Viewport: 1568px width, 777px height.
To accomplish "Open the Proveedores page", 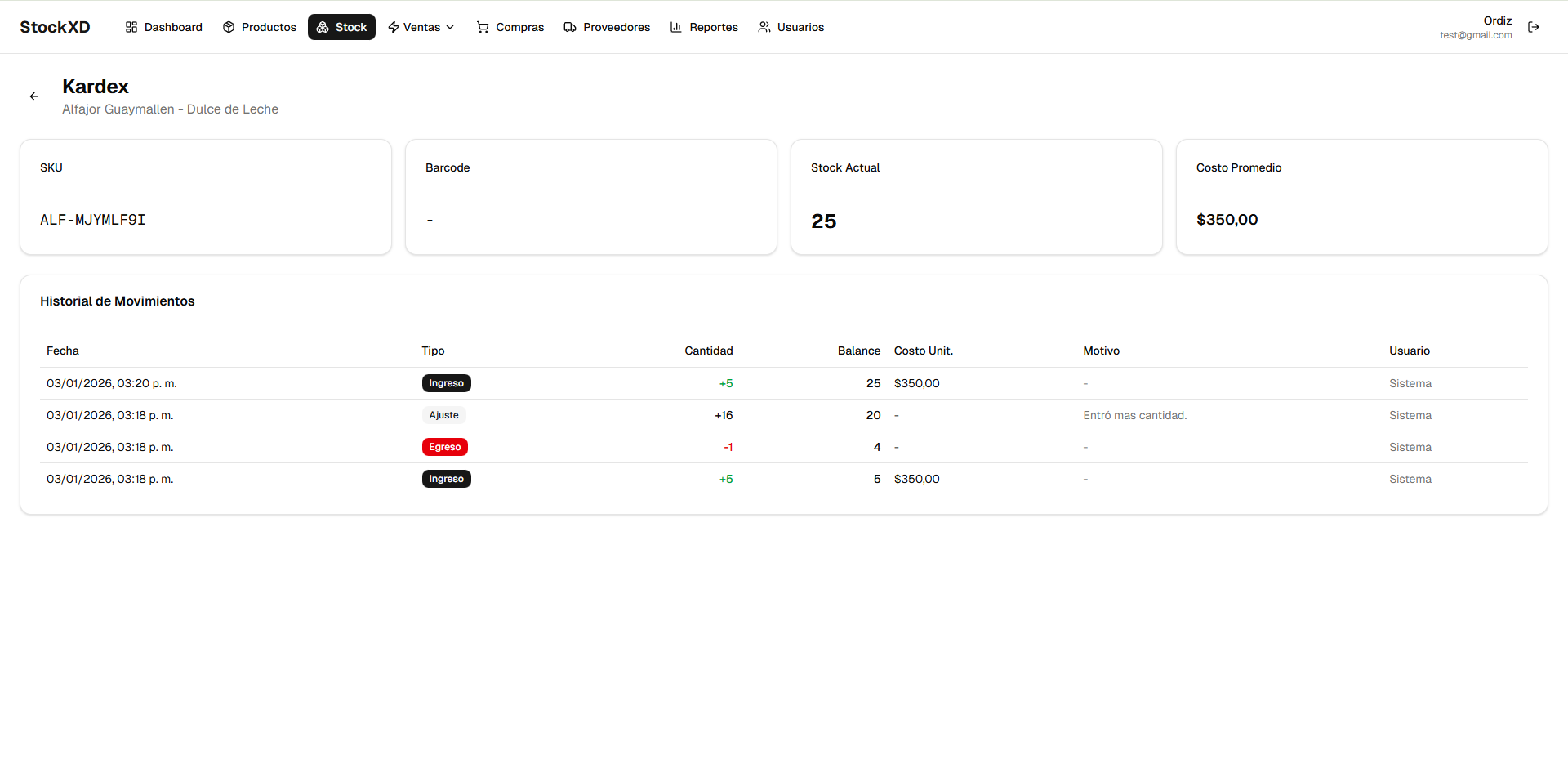I will tap(616, 27).
